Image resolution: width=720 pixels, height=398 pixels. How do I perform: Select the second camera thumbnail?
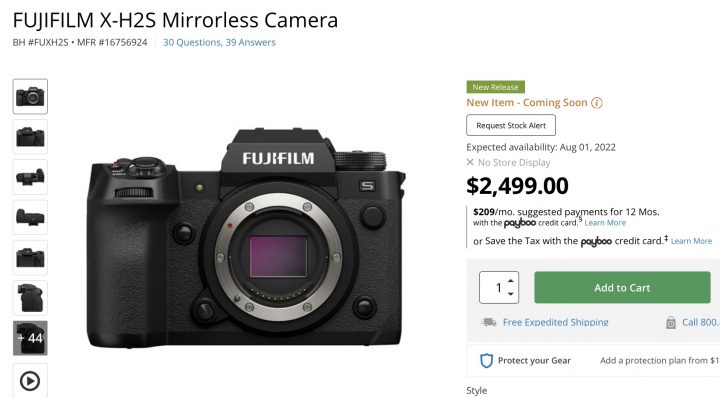30,137
